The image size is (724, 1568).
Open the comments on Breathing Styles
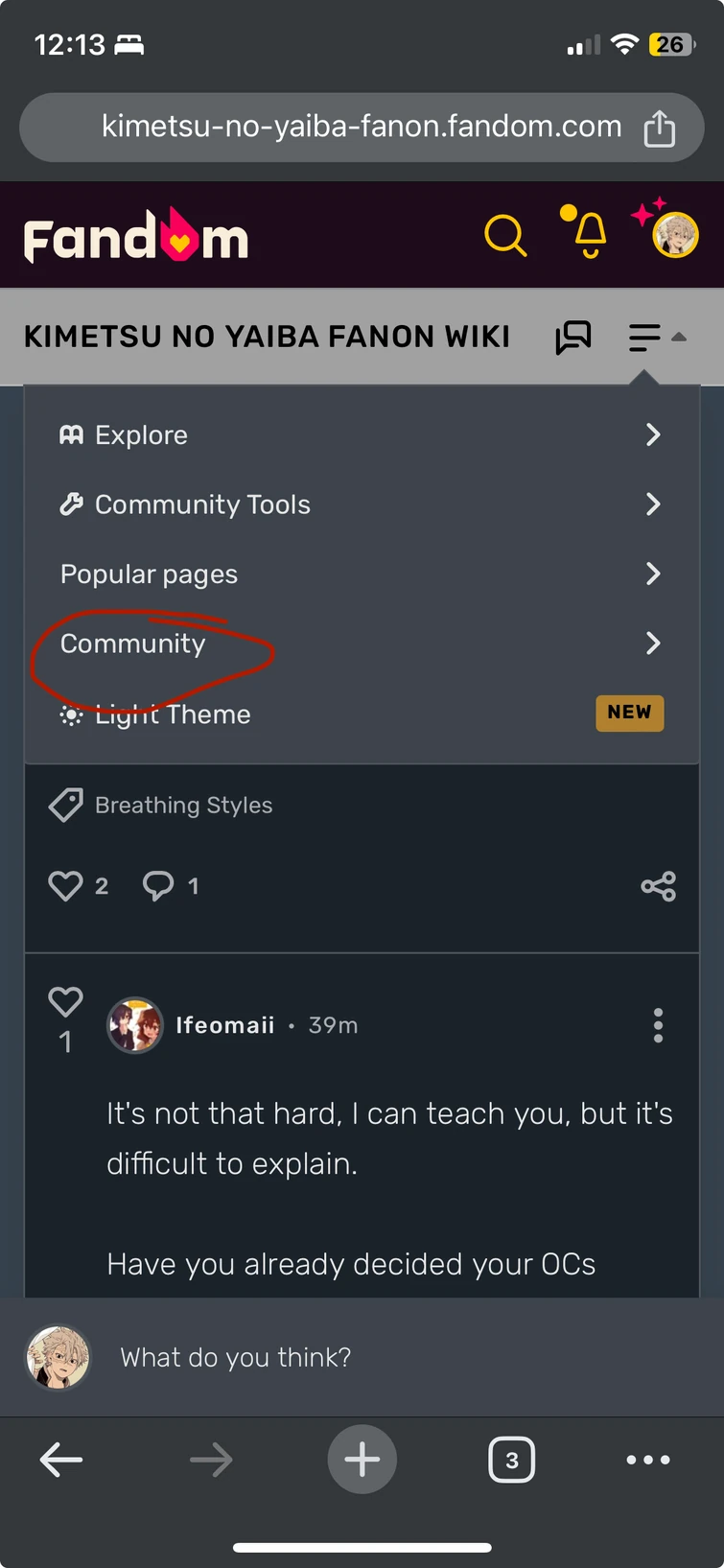point(159,886)
